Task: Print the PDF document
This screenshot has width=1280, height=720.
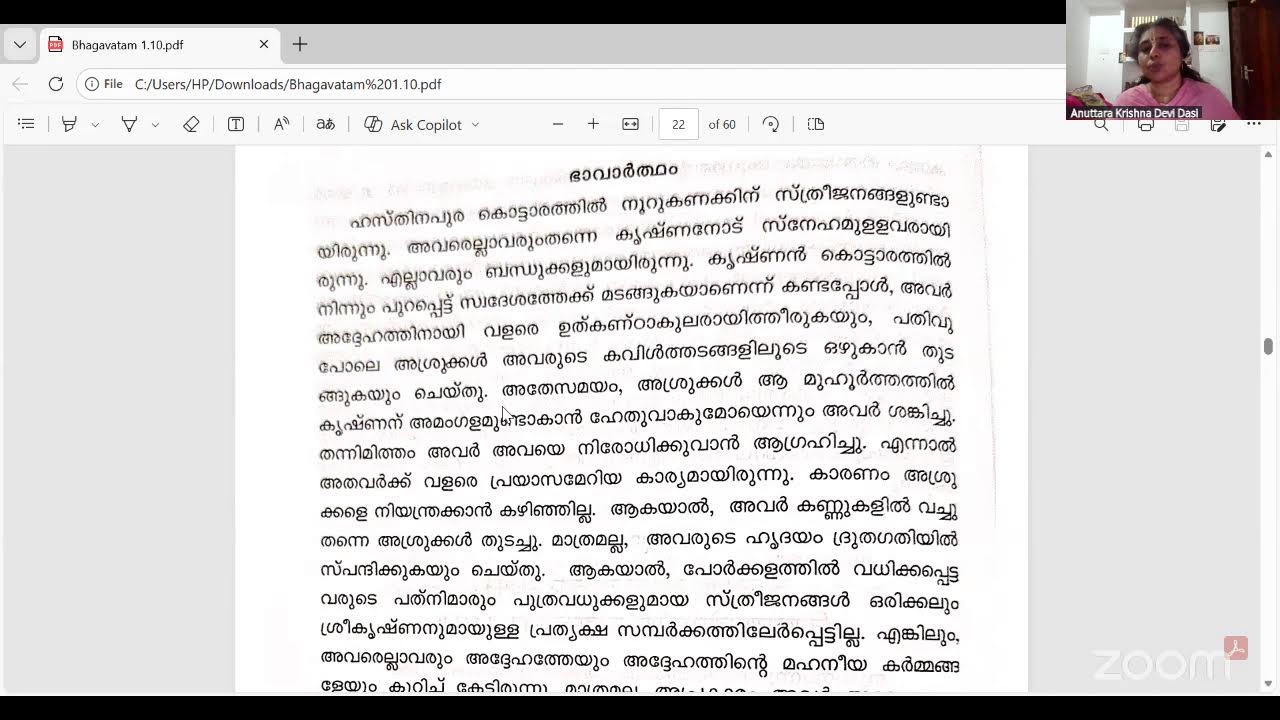Action: (1146, 126)
